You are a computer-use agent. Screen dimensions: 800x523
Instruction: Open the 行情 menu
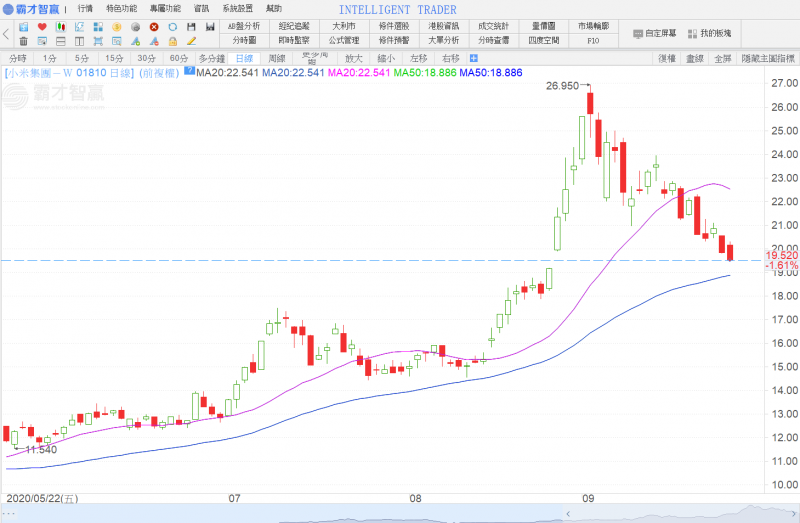coord(86,8)
